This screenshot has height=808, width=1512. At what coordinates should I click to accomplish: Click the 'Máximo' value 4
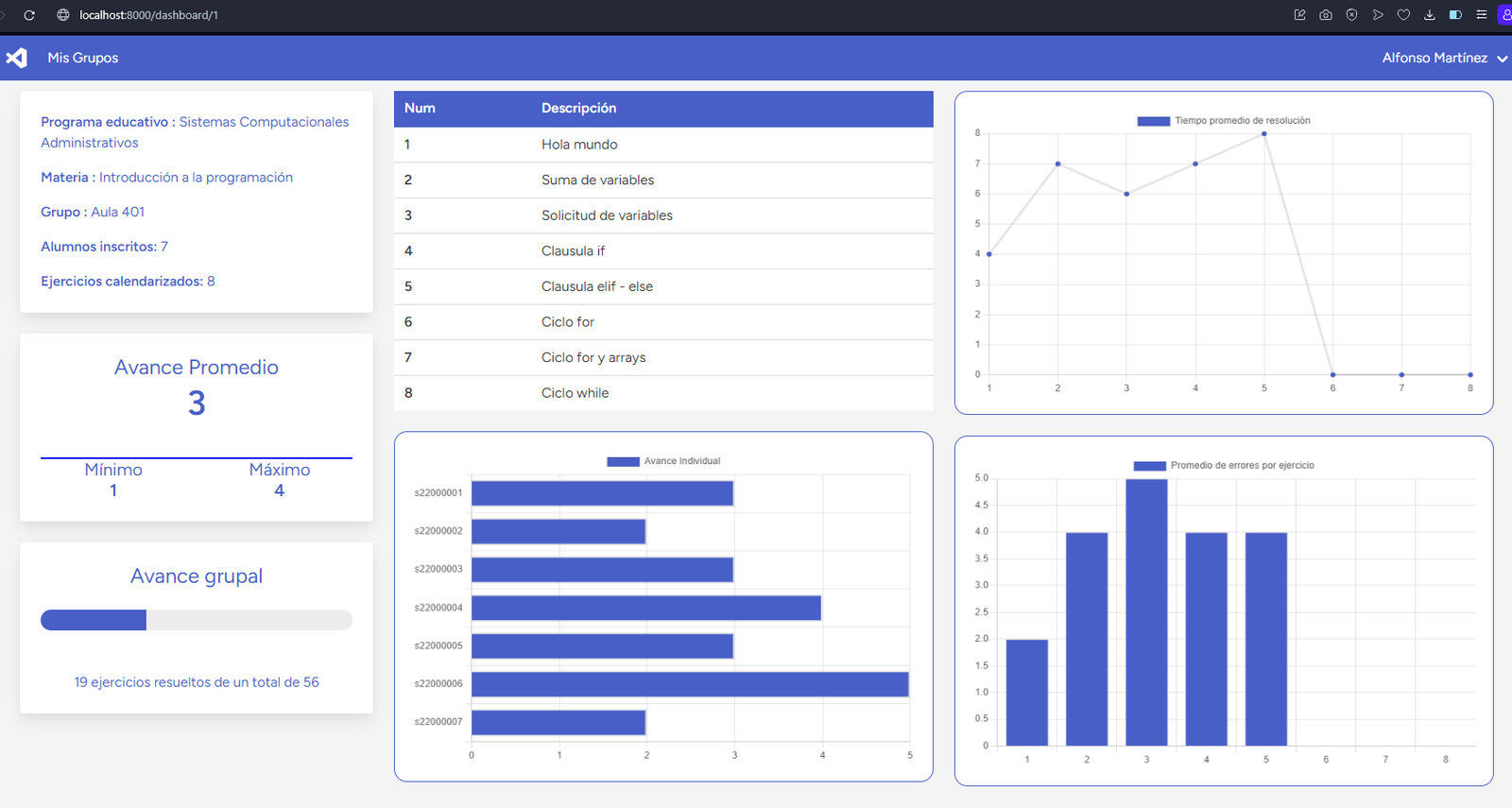pyautogui.click(x=280, y=490)
